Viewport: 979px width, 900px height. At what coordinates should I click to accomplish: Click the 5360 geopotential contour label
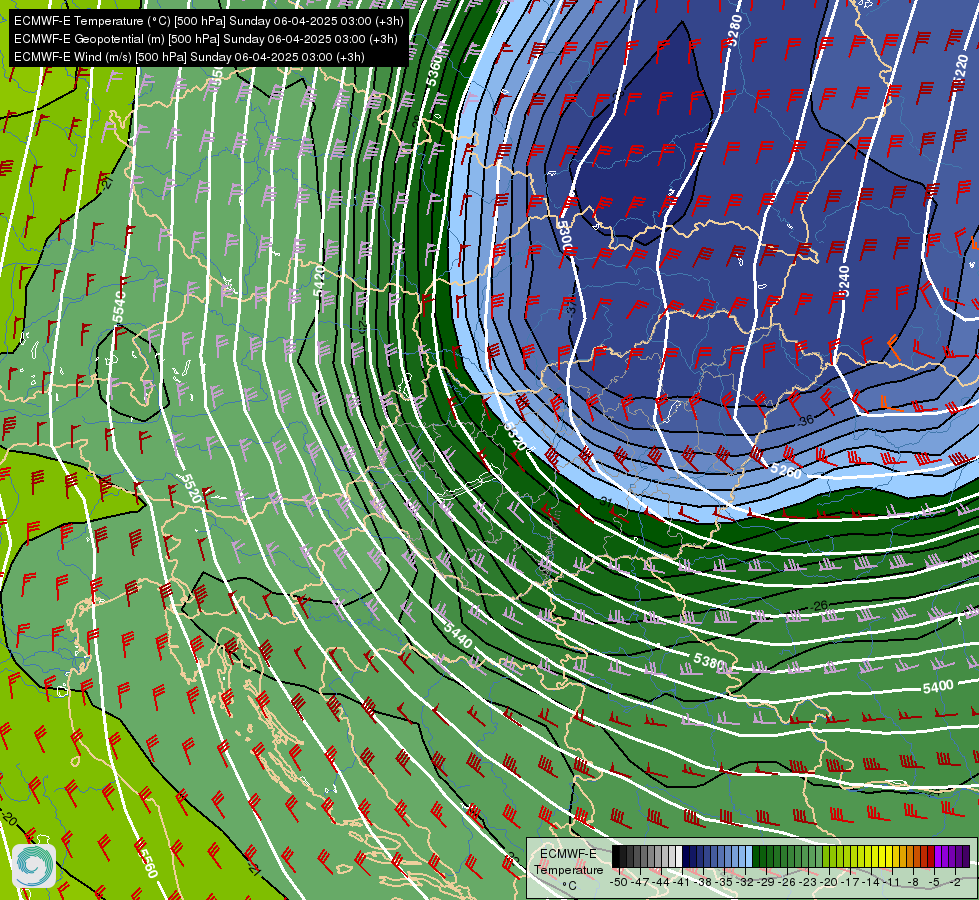[435, 69]
